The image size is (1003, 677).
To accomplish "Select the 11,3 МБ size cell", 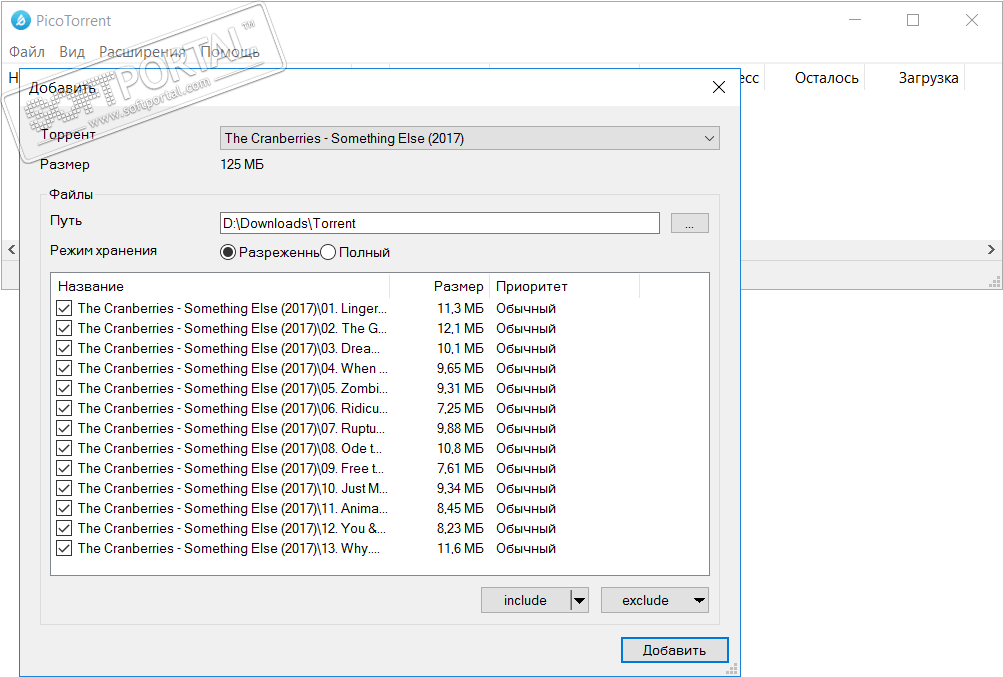I will click(461, 308).
